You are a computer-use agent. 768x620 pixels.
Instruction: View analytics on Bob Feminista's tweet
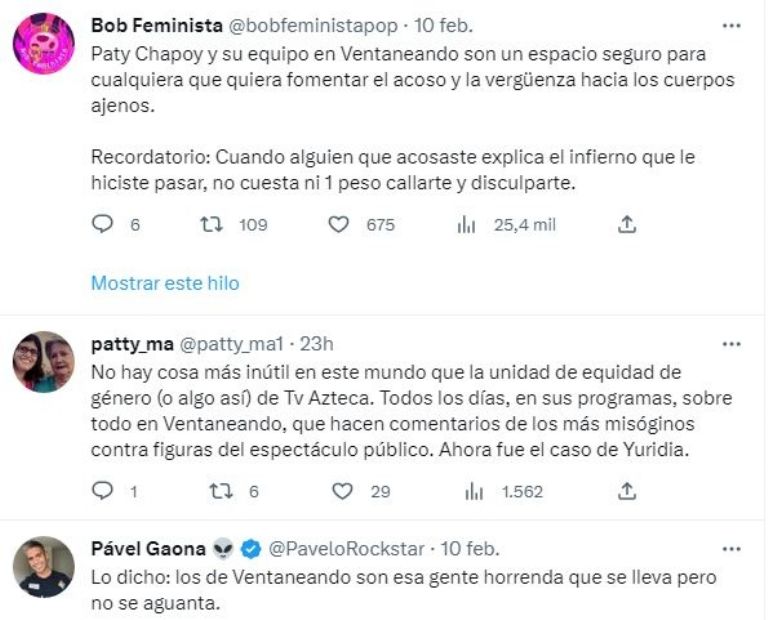pyautogui.click(x=466, y=225)
